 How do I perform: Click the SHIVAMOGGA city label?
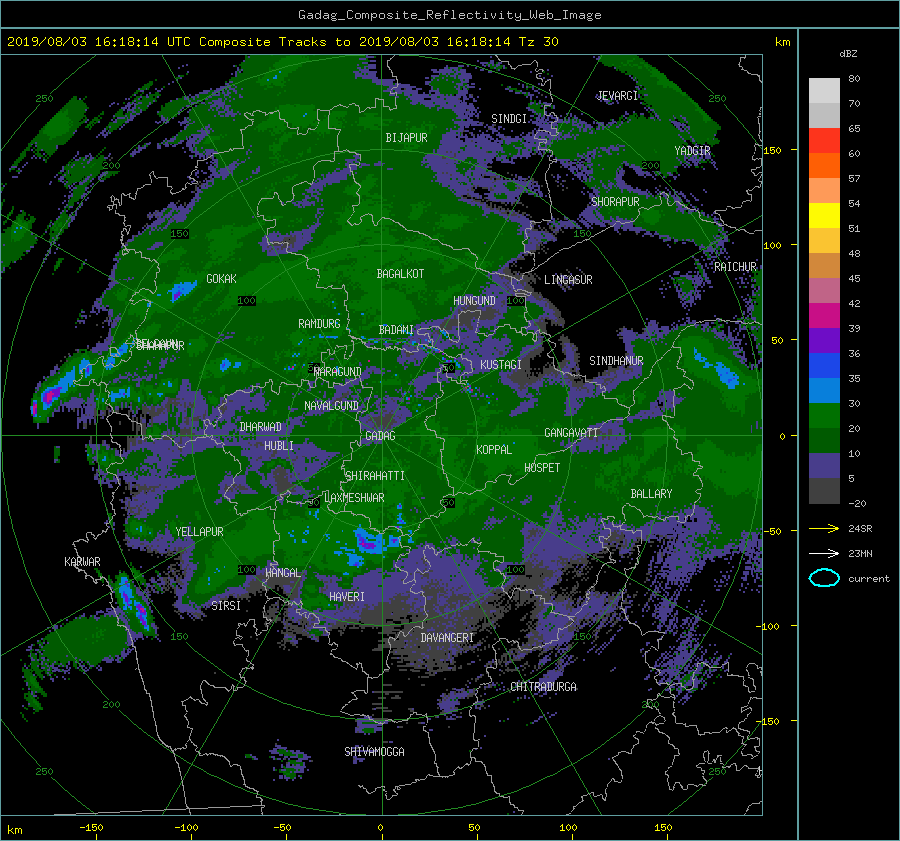(374, 752)
